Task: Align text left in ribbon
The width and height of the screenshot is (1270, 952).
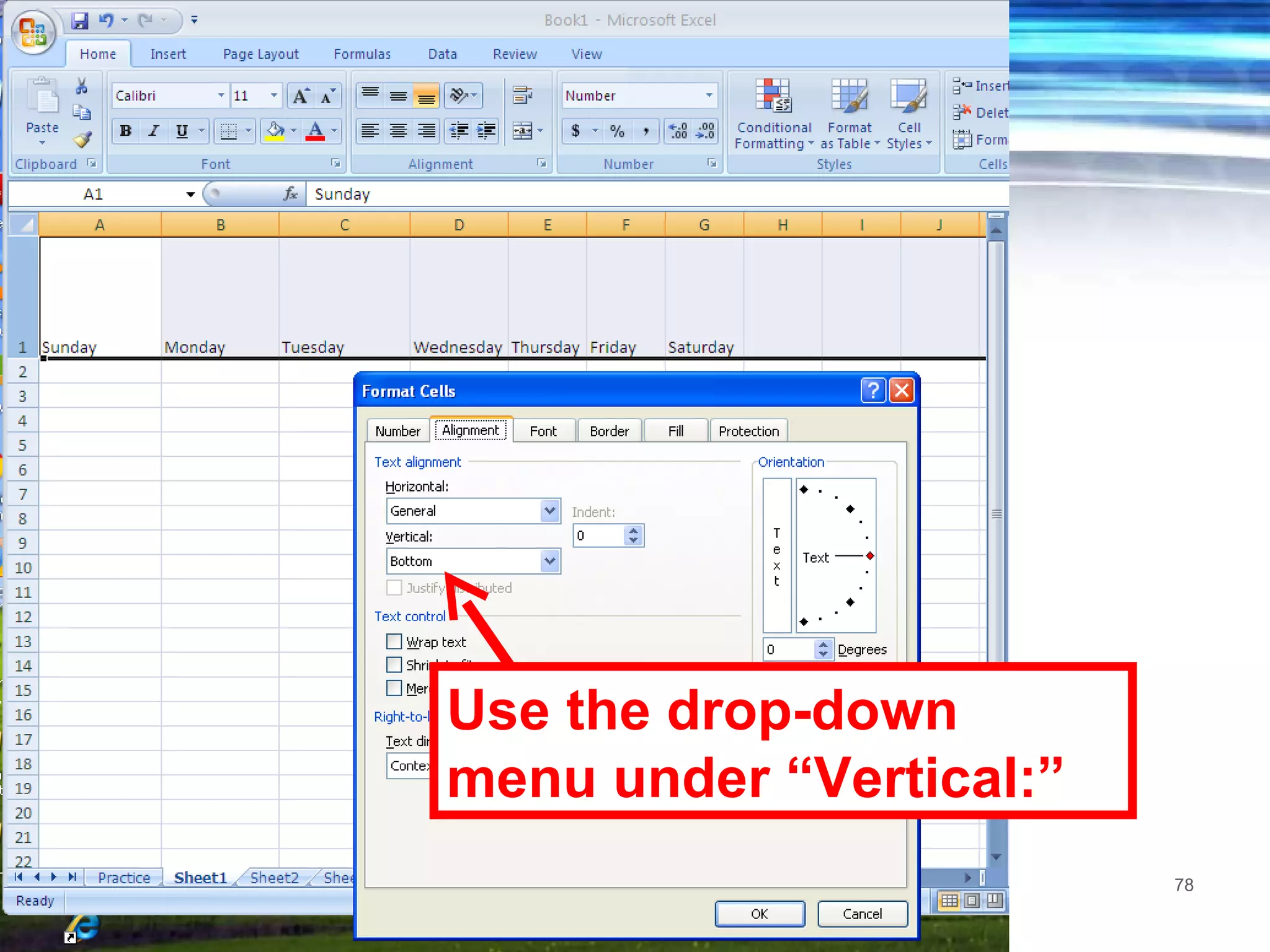Action: tap(370, 131)
